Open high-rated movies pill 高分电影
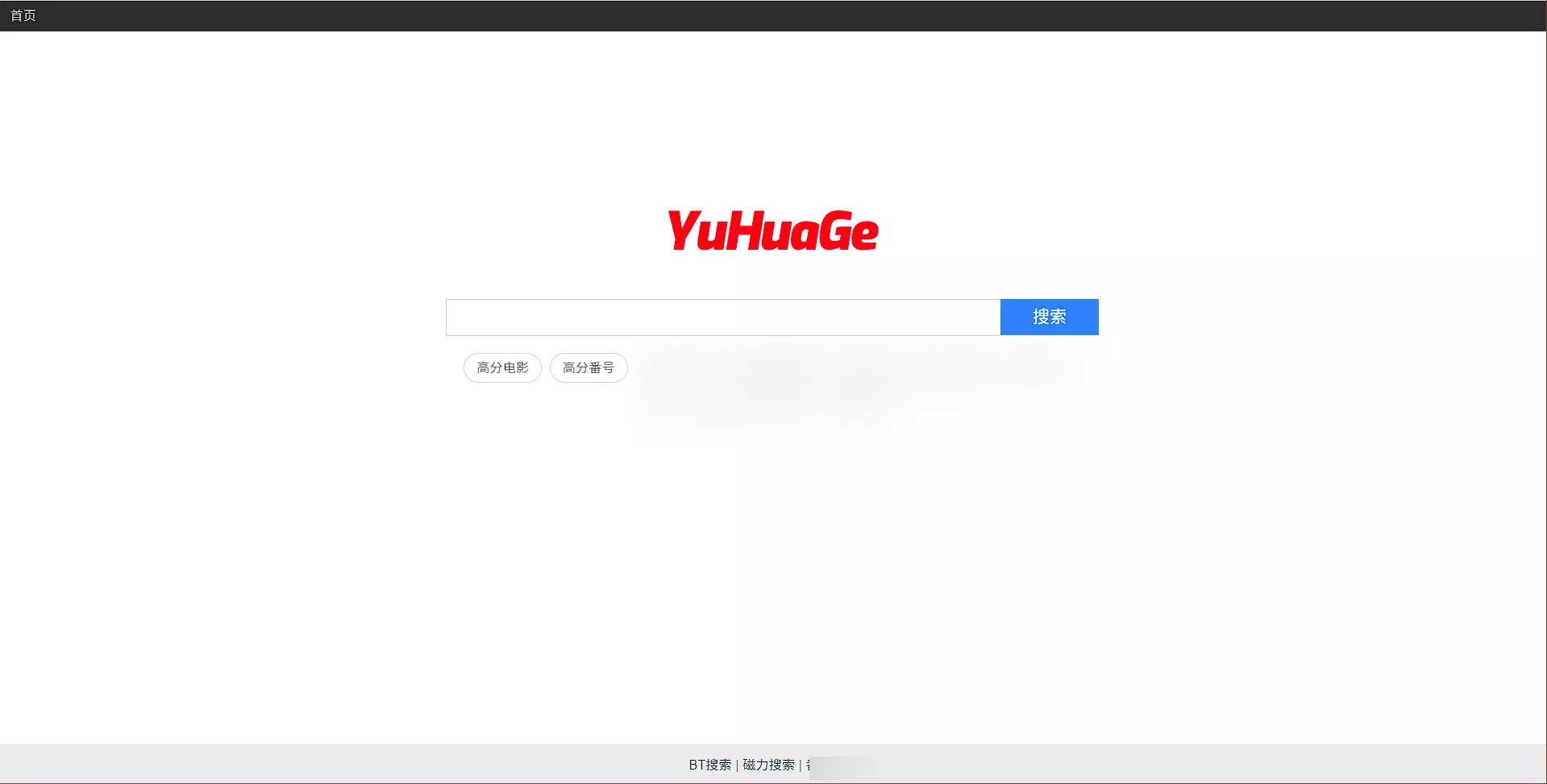1547x784 pixels. (502, 367)
